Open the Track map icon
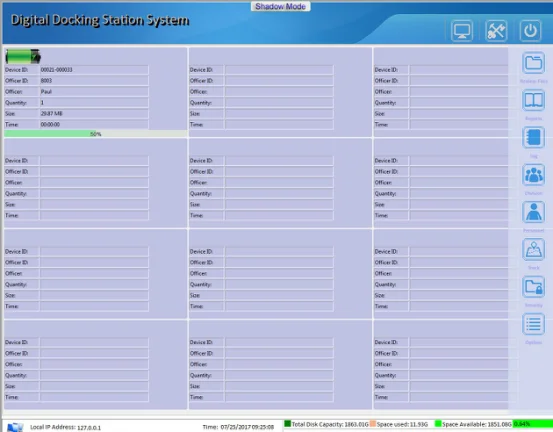Screen dimensions: 553x432 [533, 250]
